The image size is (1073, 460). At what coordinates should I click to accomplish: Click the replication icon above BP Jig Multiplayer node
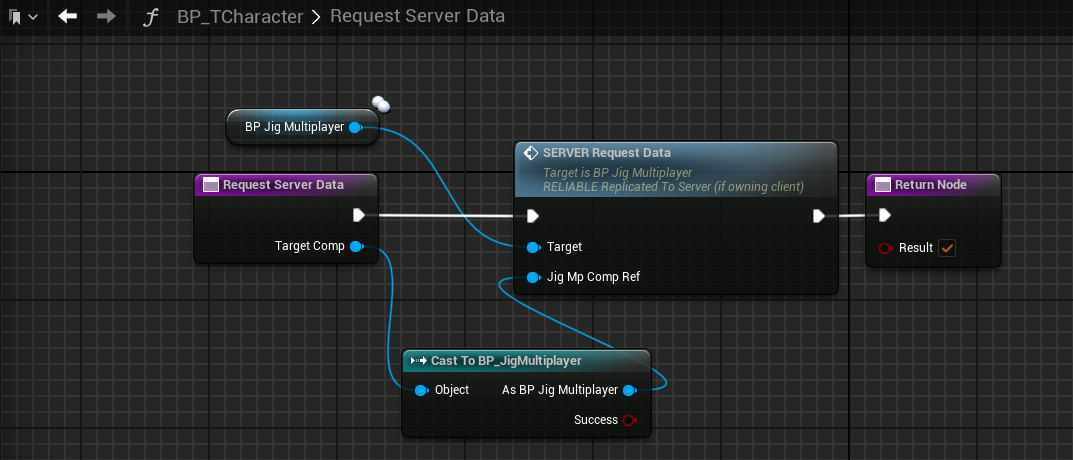(x=380, y=103)
